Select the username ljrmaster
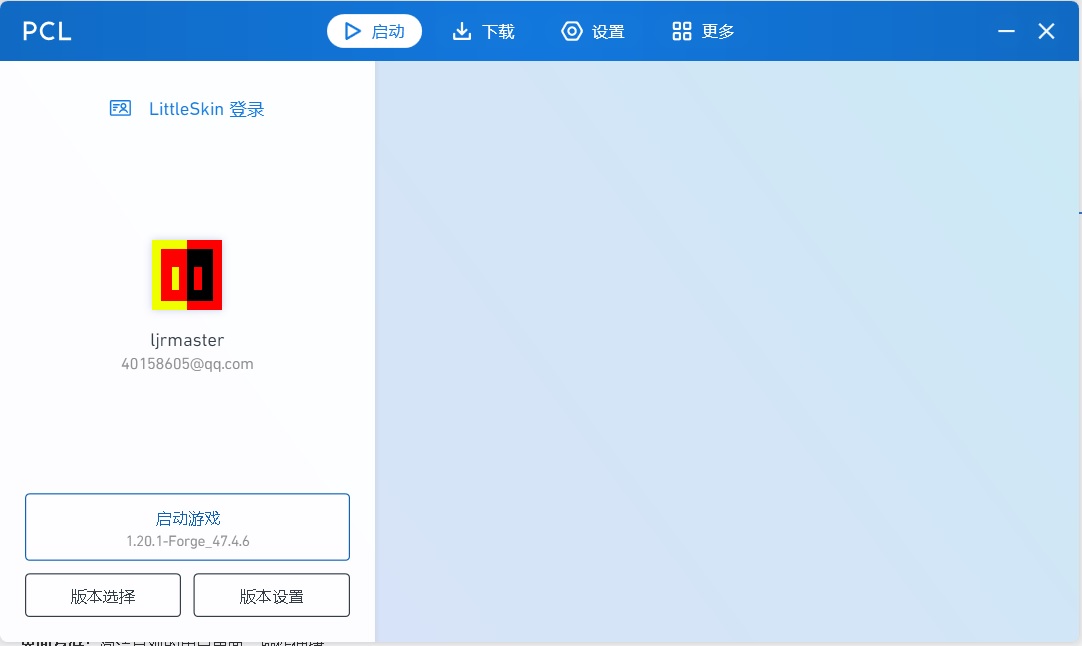1082x646 pixels. point(187,340)
